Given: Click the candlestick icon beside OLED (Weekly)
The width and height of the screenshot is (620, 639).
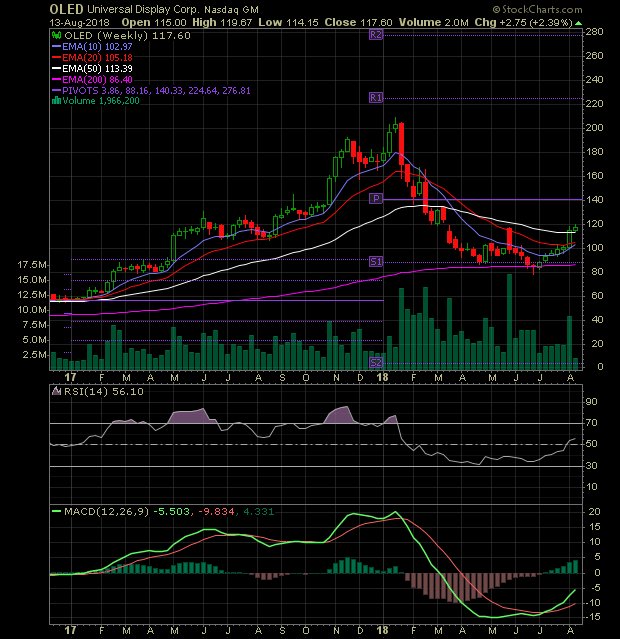Looking at the screenshot, I should 57,36.
